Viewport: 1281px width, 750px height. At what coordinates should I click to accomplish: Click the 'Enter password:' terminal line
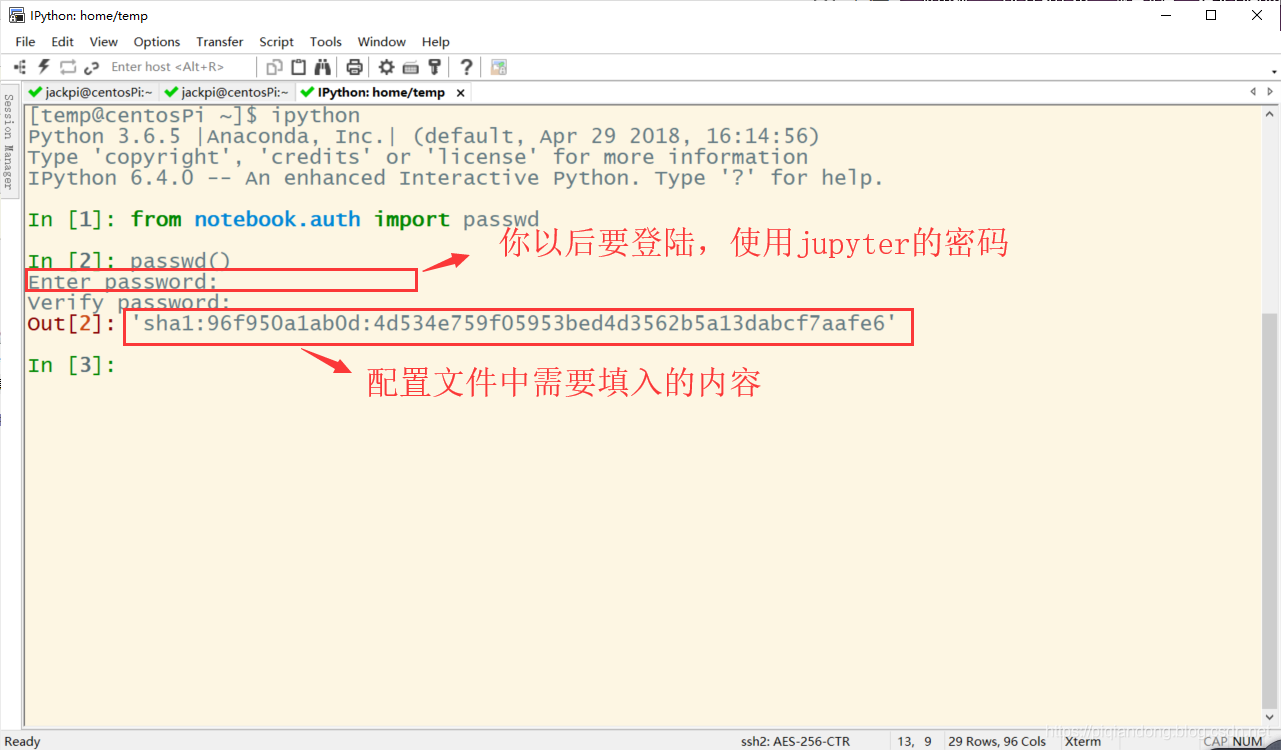click(x=123, y=282)
